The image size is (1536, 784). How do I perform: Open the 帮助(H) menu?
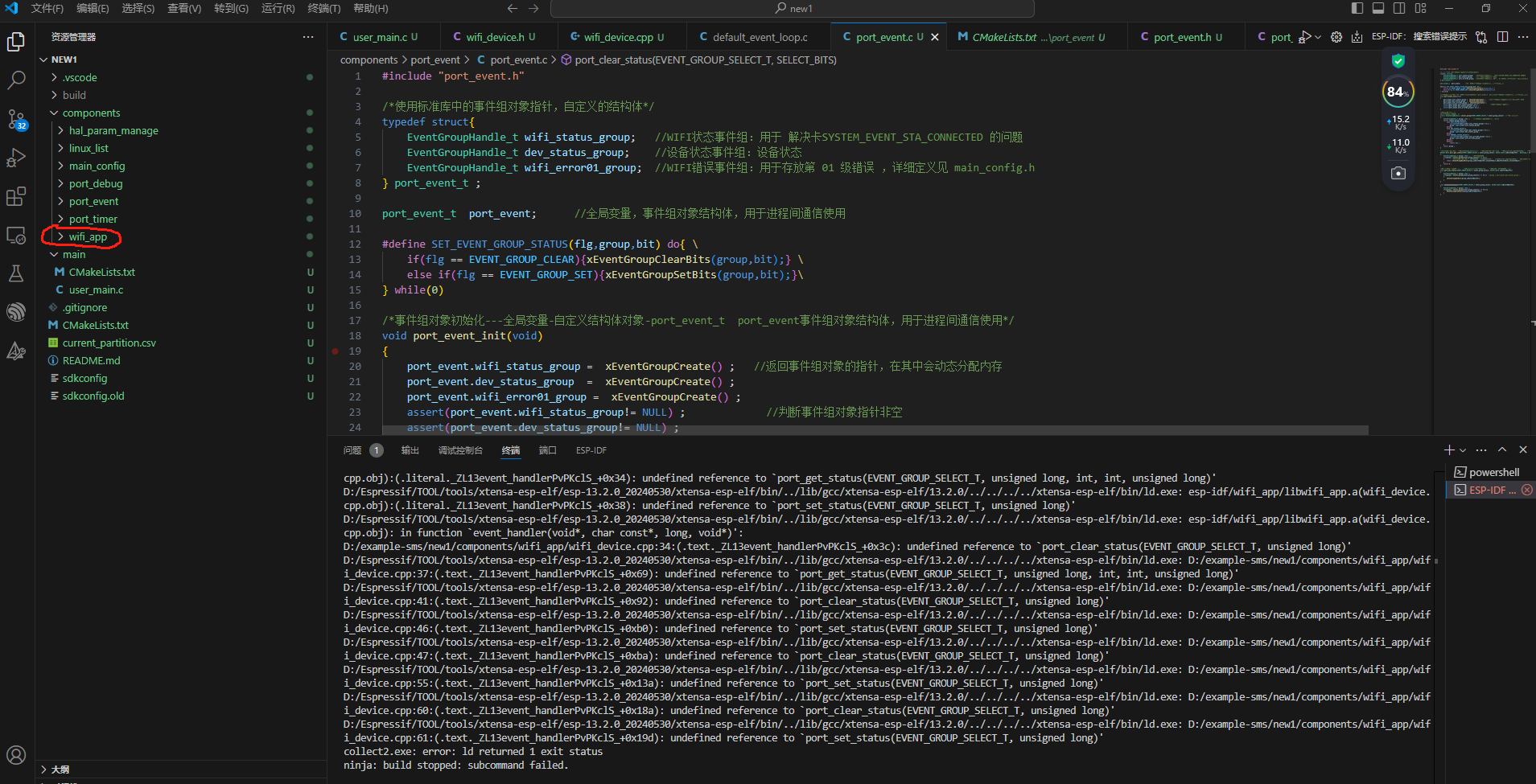[371, 8]
